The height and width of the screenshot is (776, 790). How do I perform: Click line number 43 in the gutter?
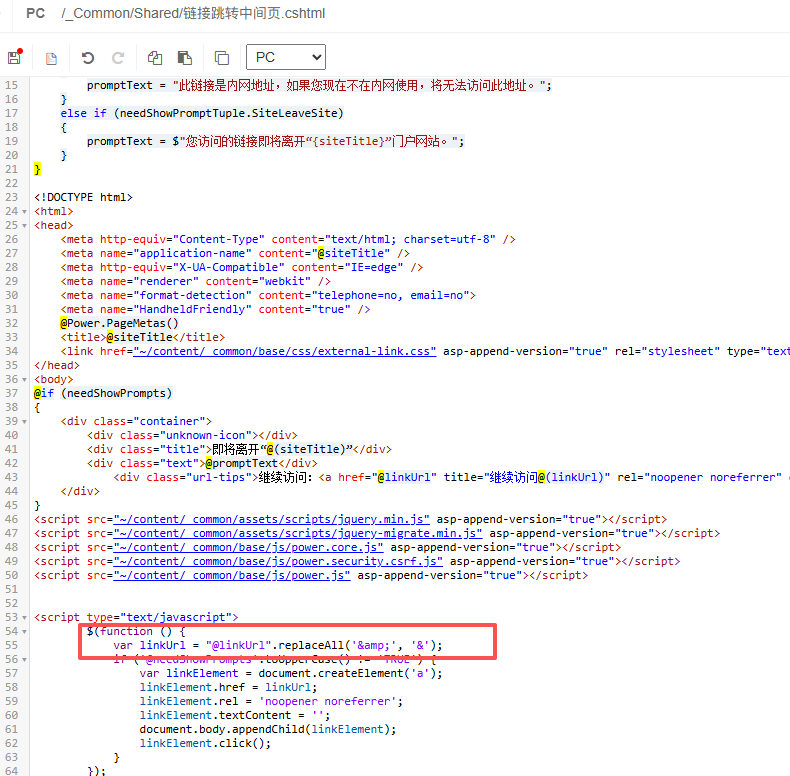12,477
